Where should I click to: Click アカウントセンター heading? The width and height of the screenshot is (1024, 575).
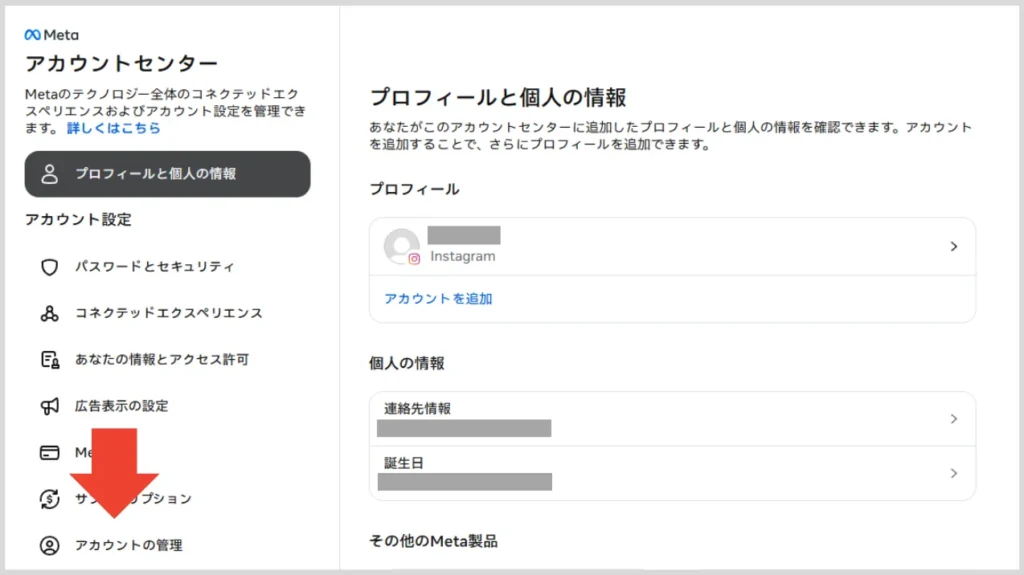click(121, 63)
